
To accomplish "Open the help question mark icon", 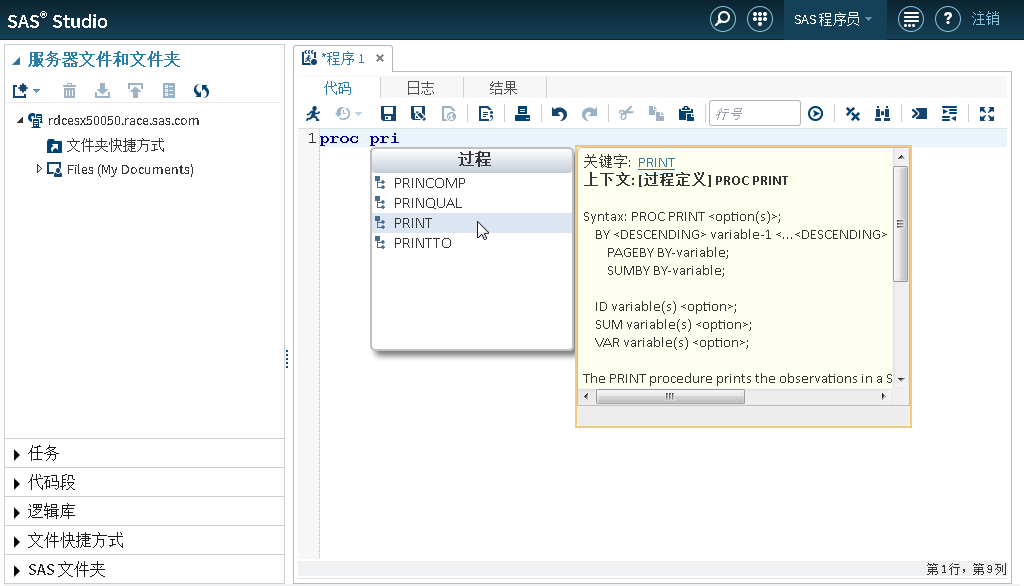I will point(947,19).
